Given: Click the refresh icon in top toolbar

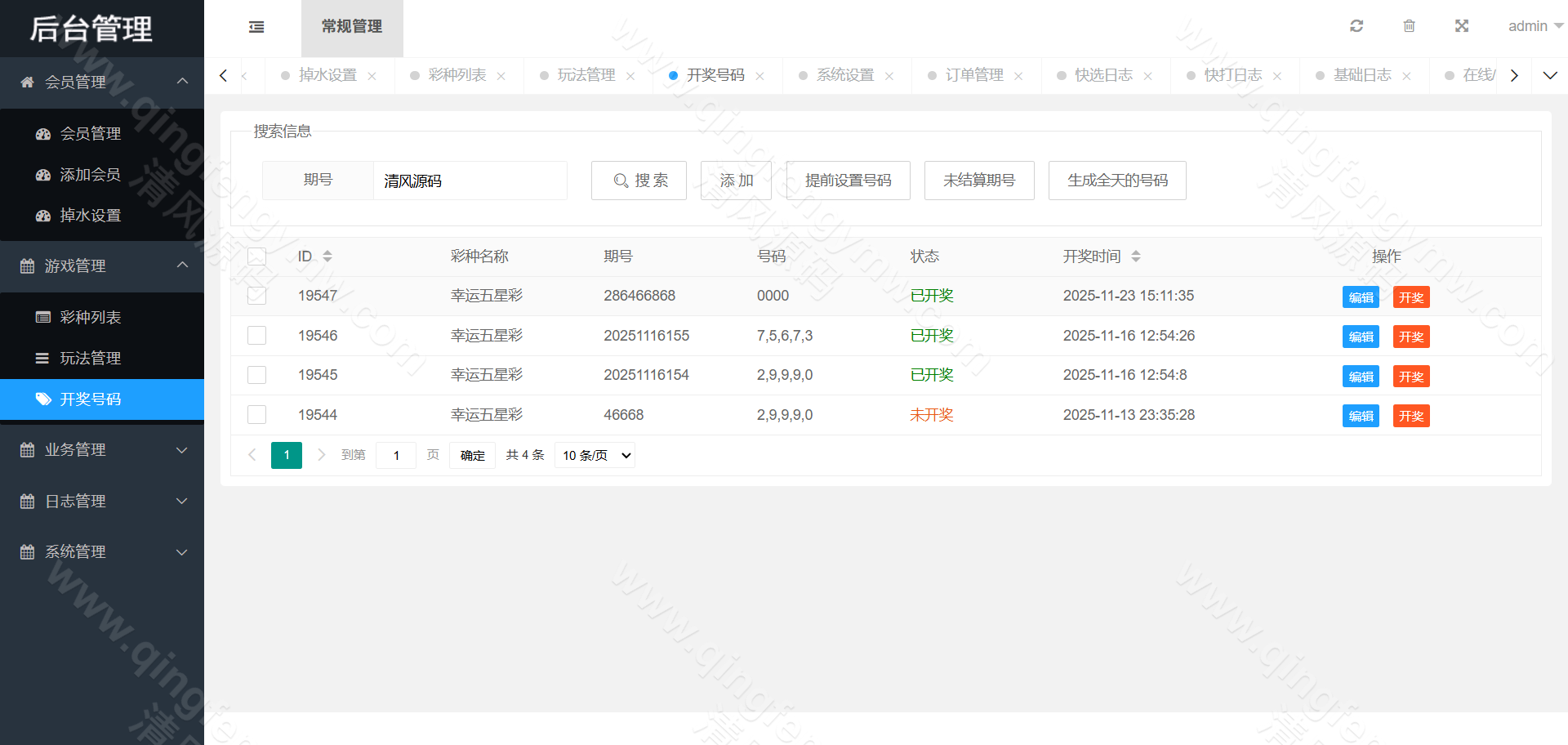Looking at the screenshot, I should click(1356, 25).
